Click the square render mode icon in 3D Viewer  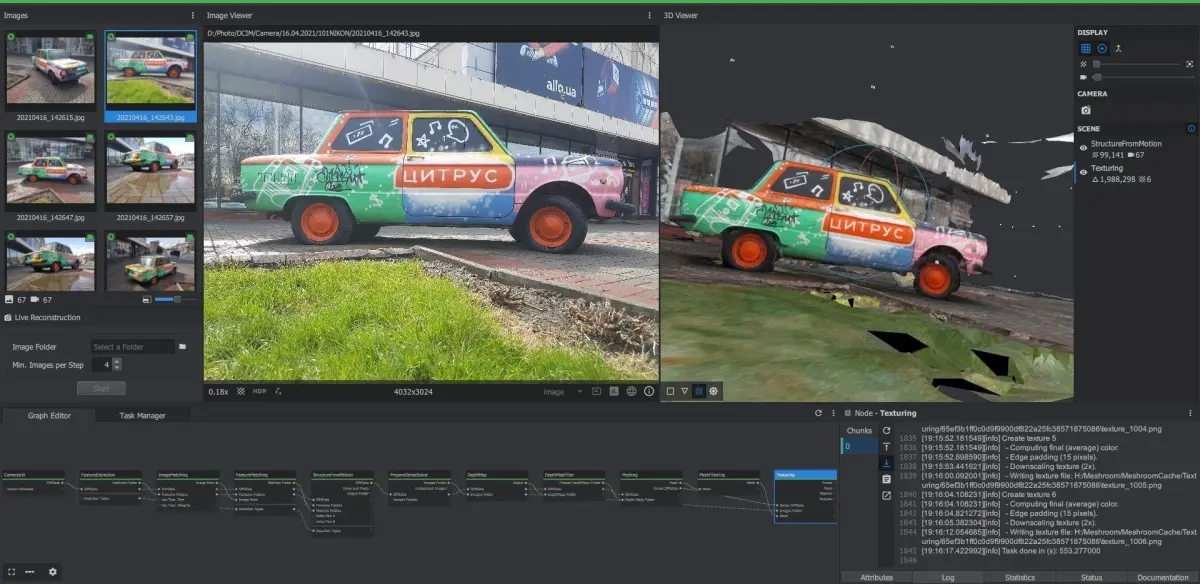pyautogui.click(x=670, y=391)
